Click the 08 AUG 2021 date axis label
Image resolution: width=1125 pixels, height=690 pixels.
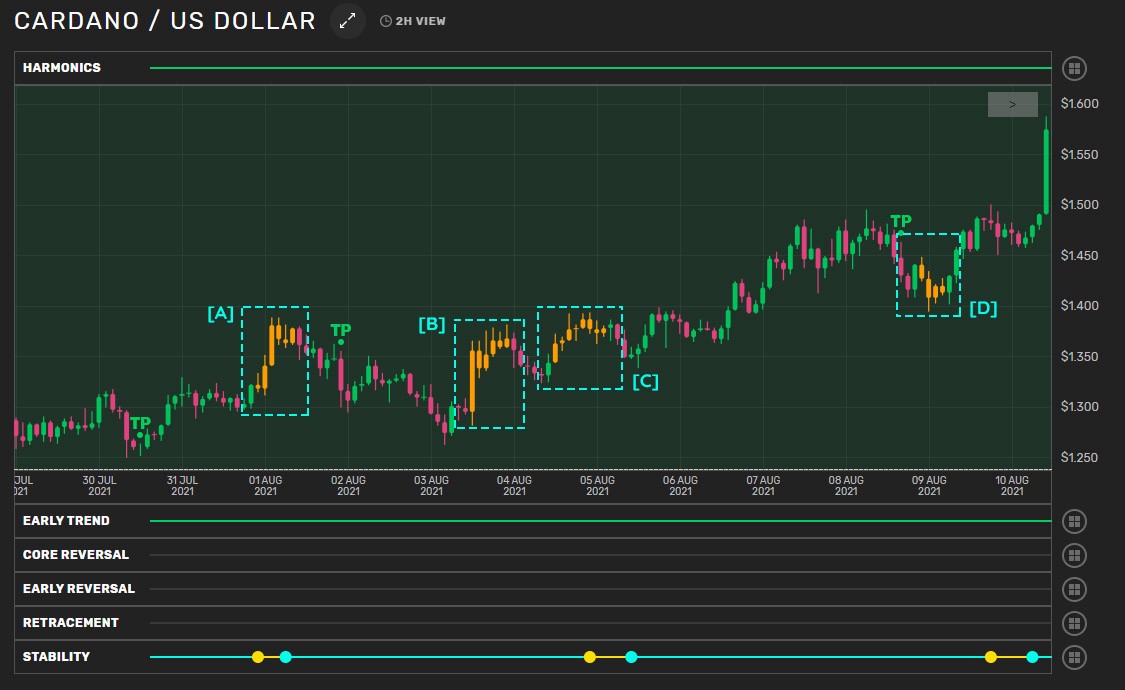(x=847, y=486)
